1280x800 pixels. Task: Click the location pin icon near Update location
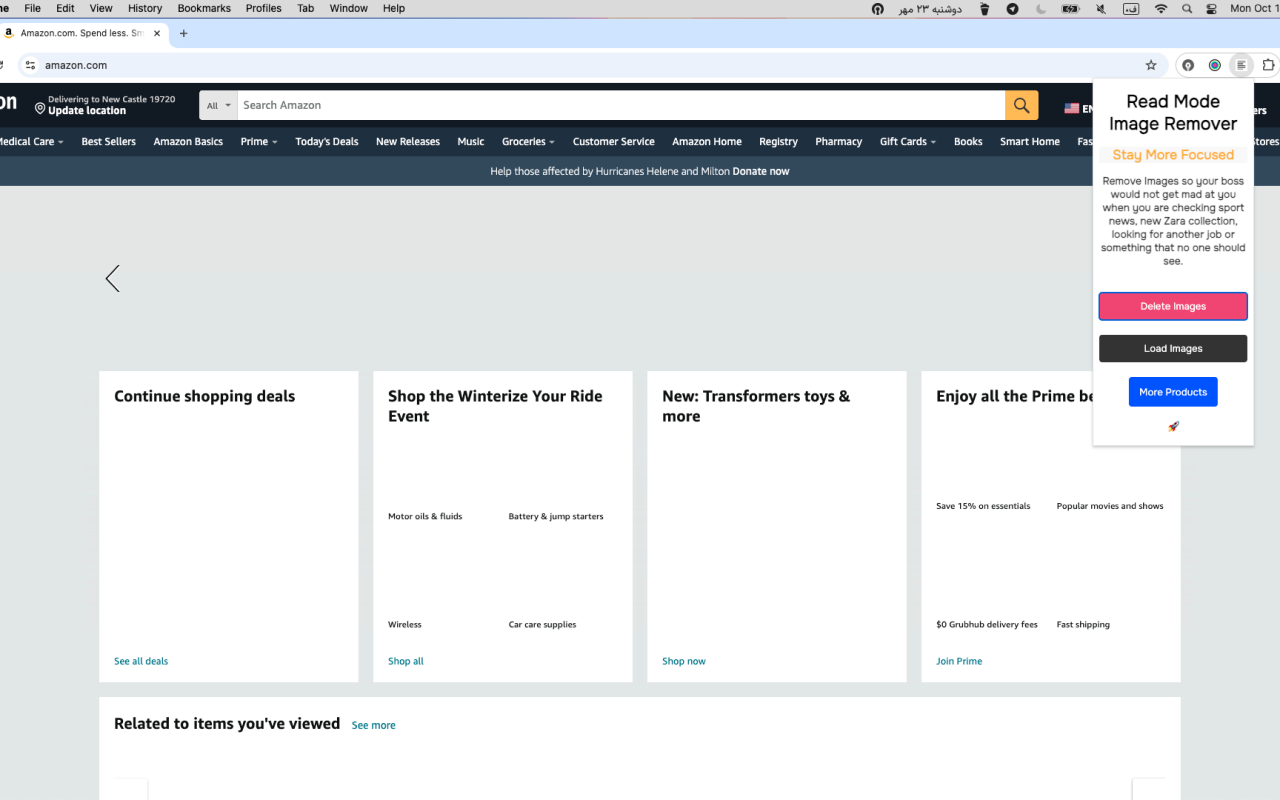click(x=40, y=107)
